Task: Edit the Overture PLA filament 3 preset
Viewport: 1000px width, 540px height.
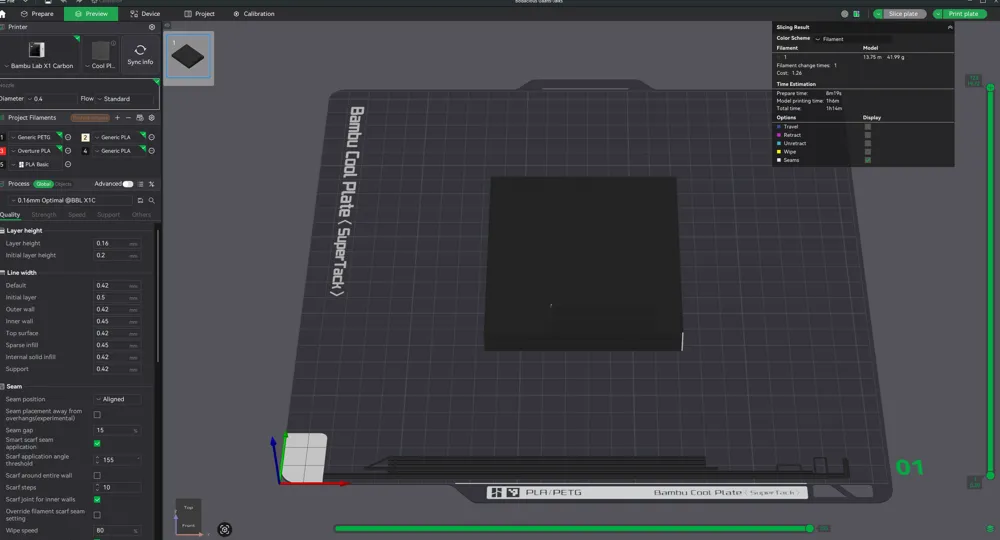Action: 68,151
